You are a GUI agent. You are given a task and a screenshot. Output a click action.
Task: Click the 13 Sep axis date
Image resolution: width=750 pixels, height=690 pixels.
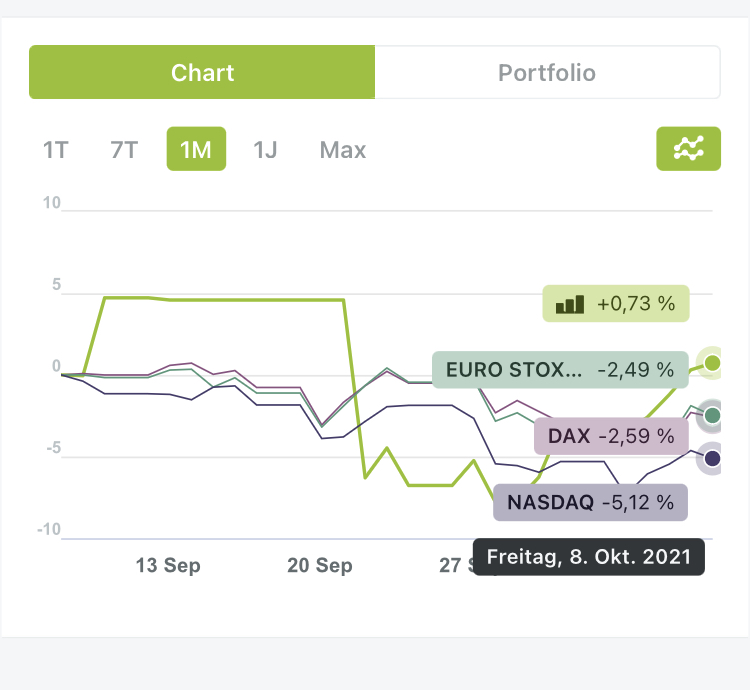point(168,565)
